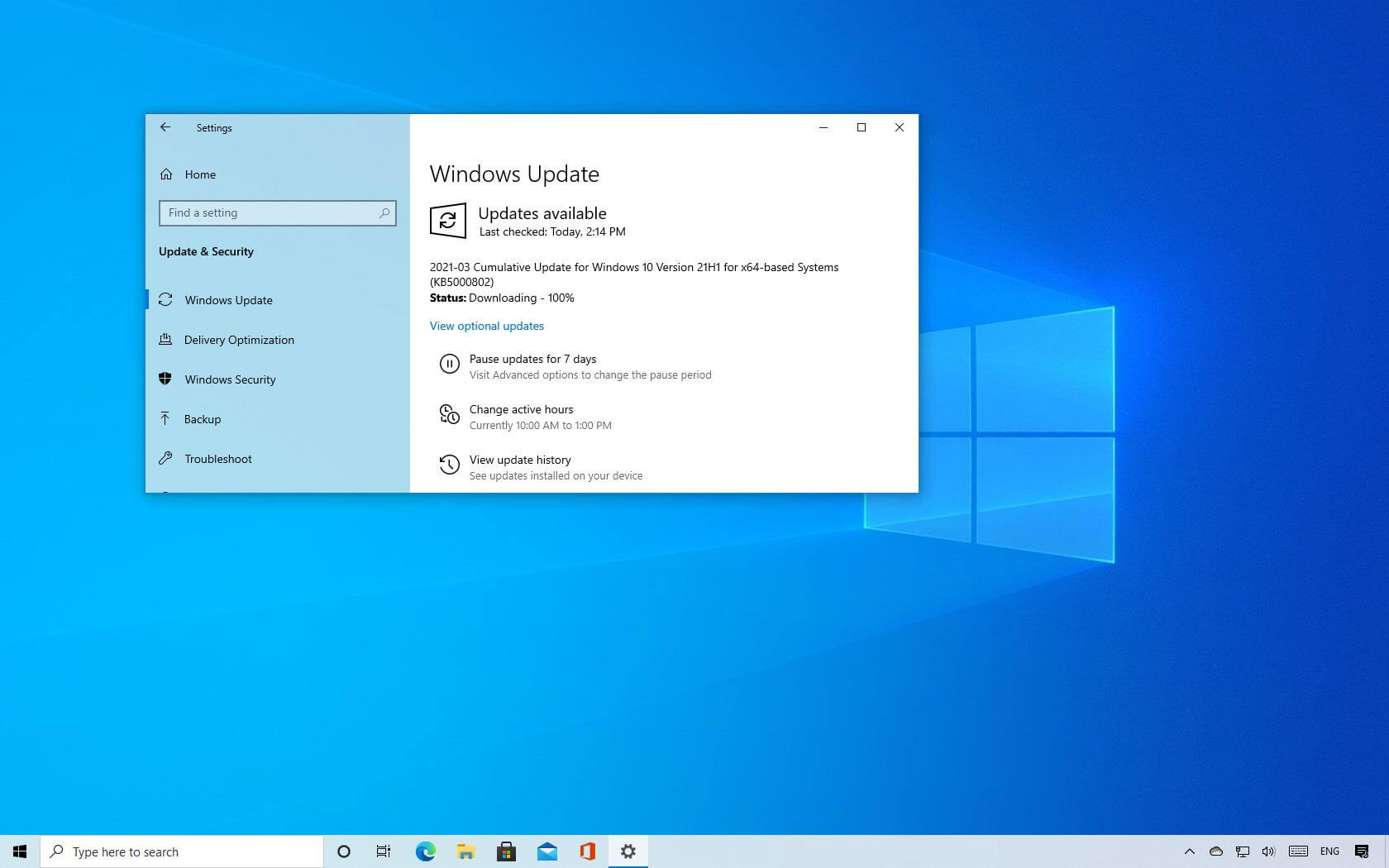Open Change active hours
Screen dimensions: 1389x868
tap(521, 409)
